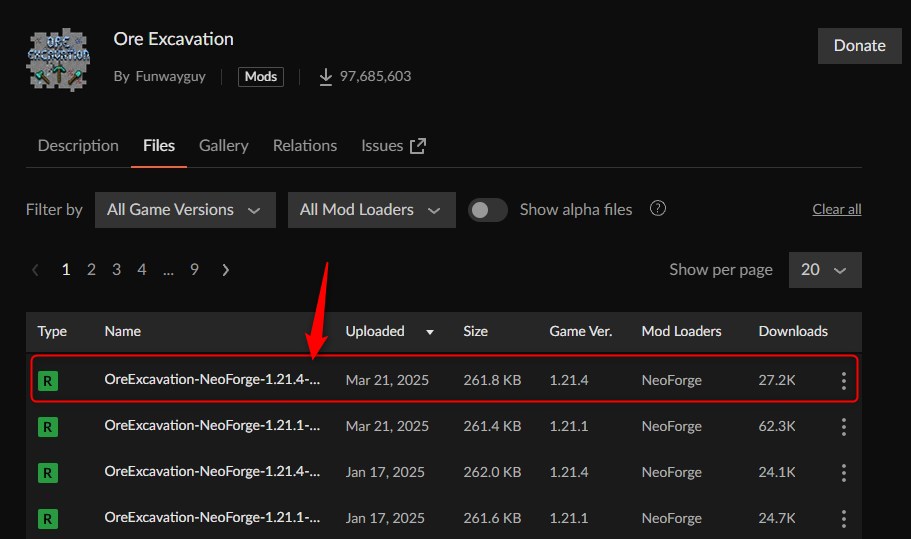Go to the Relations tab
This screenshot has width=911, height=539.
[x=305, y=146]
